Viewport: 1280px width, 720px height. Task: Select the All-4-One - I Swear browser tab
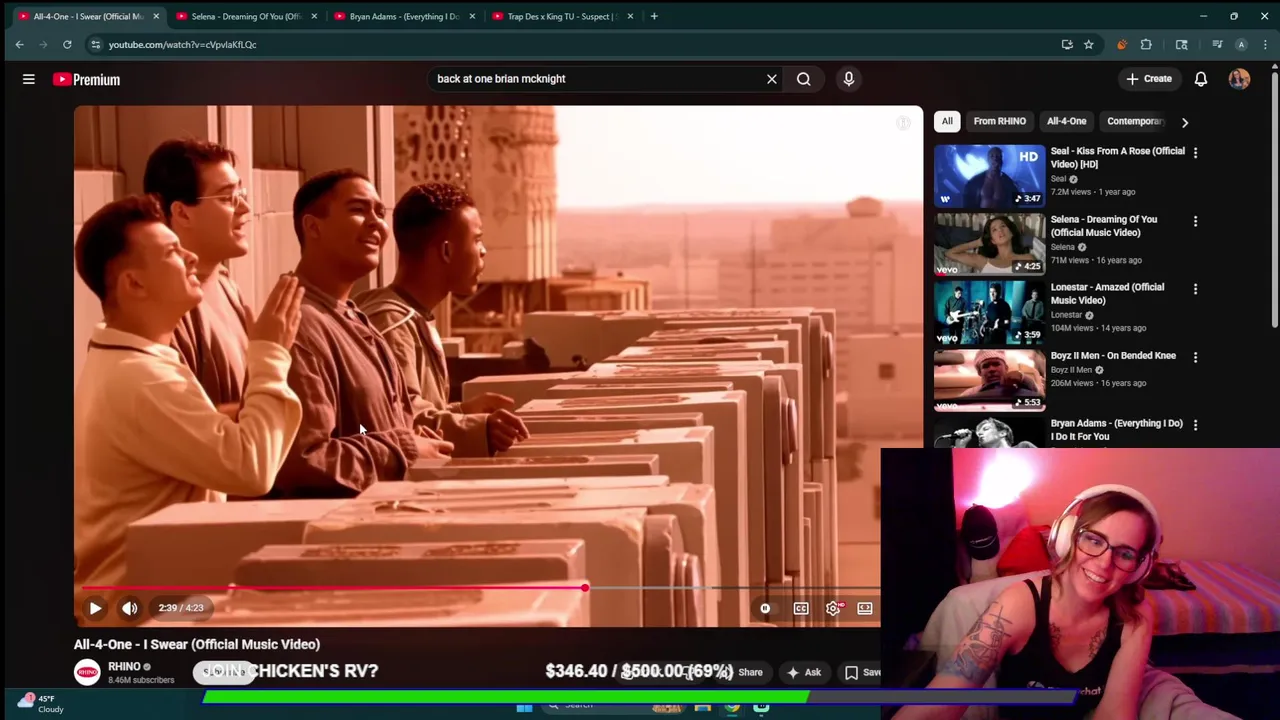click(87, 16)
